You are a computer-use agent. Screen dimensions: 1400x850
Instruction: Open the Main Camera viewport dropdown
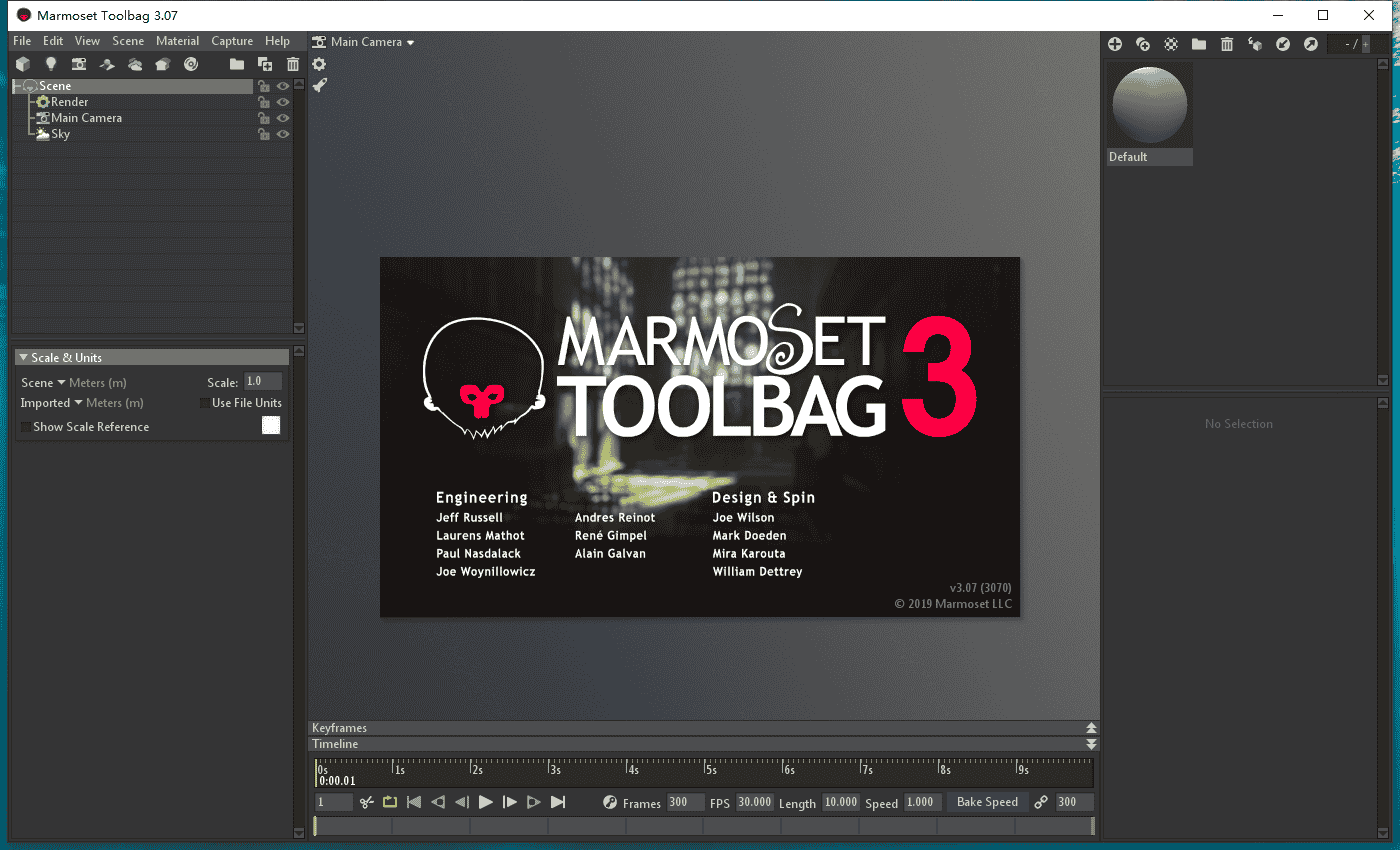(363, 42)
